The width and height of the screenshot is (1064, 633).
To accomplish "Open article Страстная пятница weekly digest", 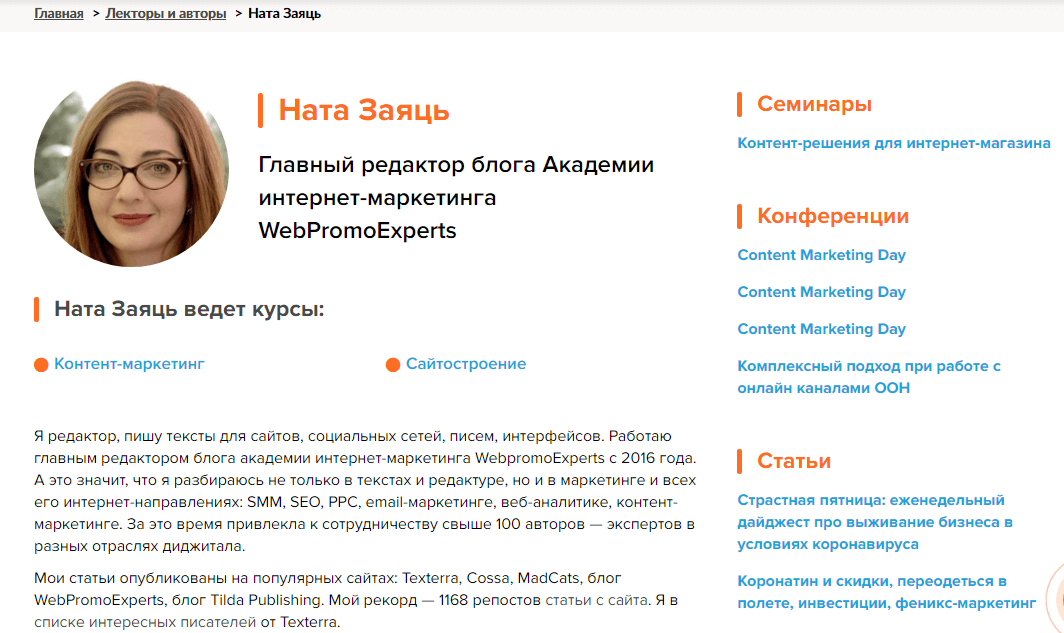I will (875, 522).
